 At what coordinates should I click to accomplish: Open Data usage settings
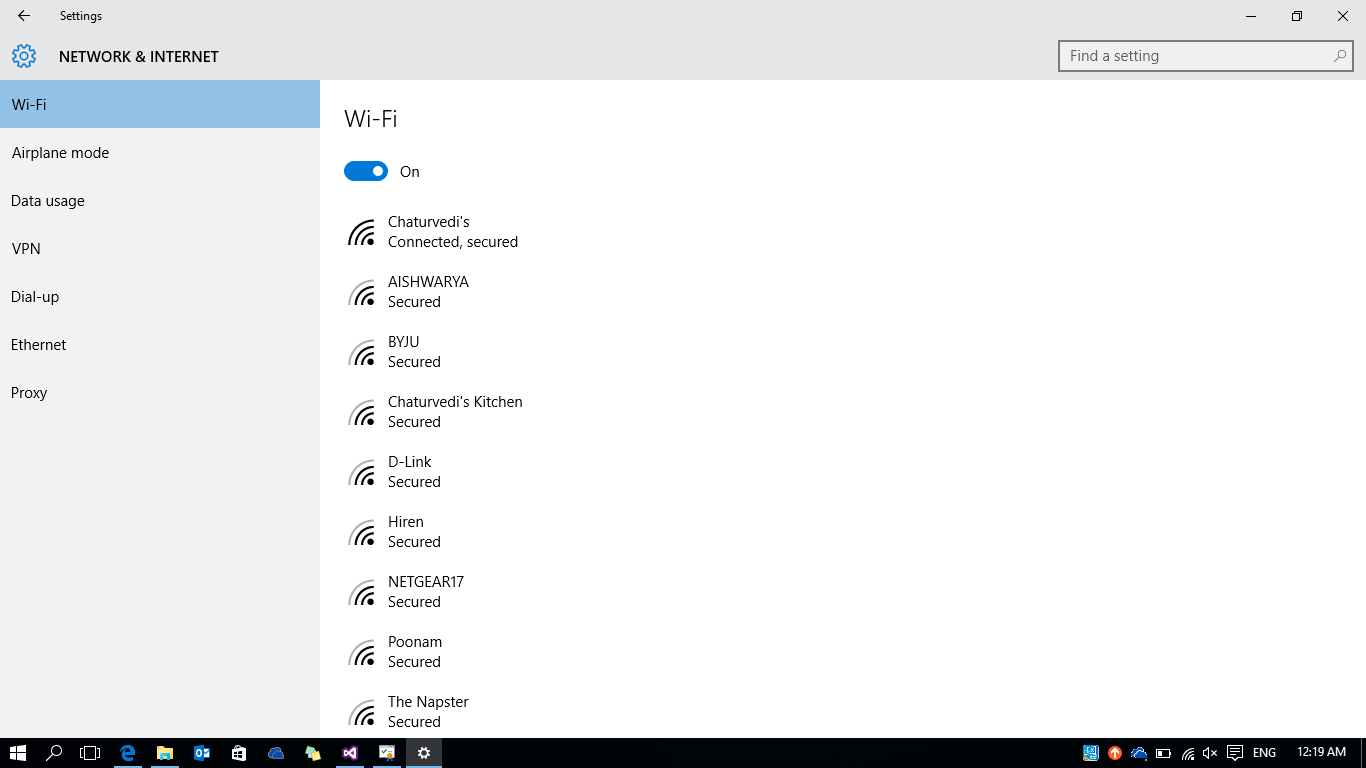(160, 201)
